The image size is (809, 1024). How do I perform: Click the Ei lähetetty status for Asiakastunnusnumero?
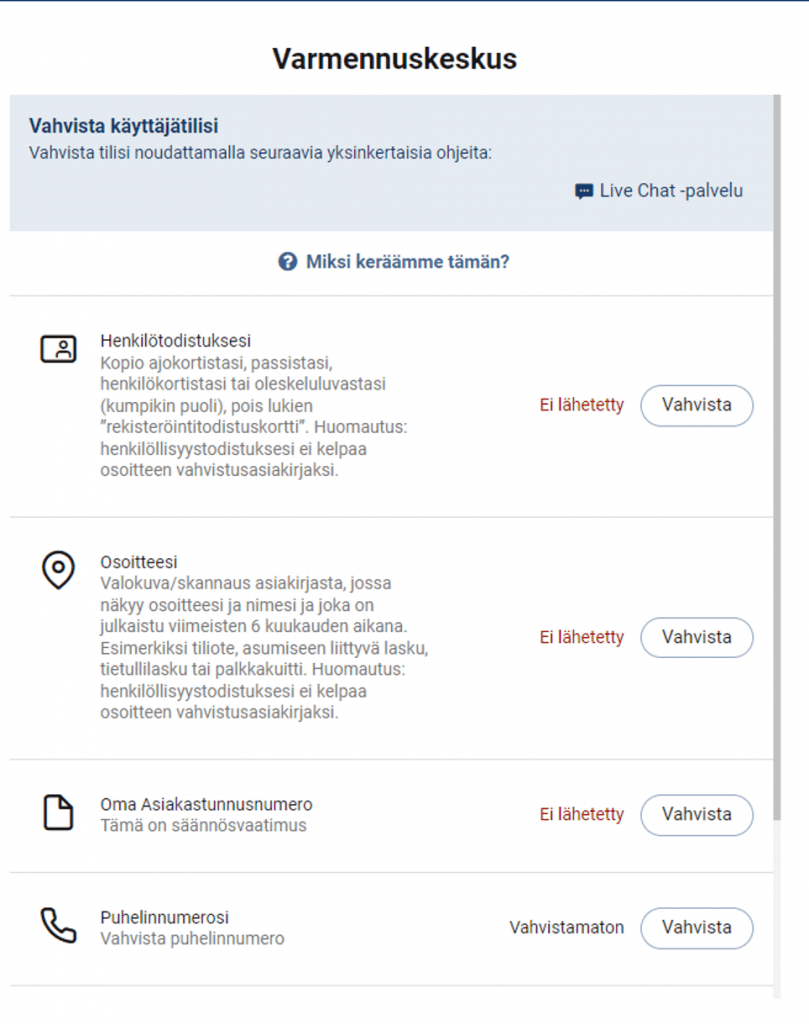point(582,814)
